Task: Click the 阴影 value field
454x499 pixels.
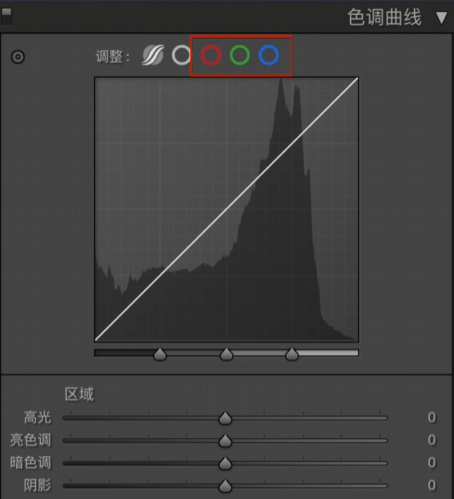Action: tap(432, 485)
